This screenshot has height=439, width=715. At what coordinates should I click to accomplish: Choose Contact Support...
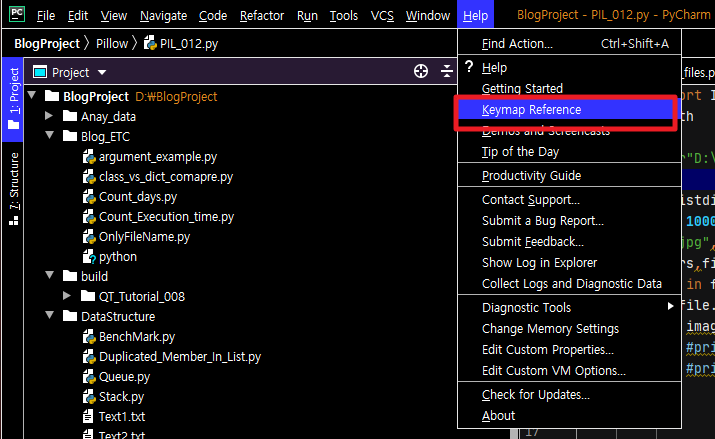tap(569, 200)
